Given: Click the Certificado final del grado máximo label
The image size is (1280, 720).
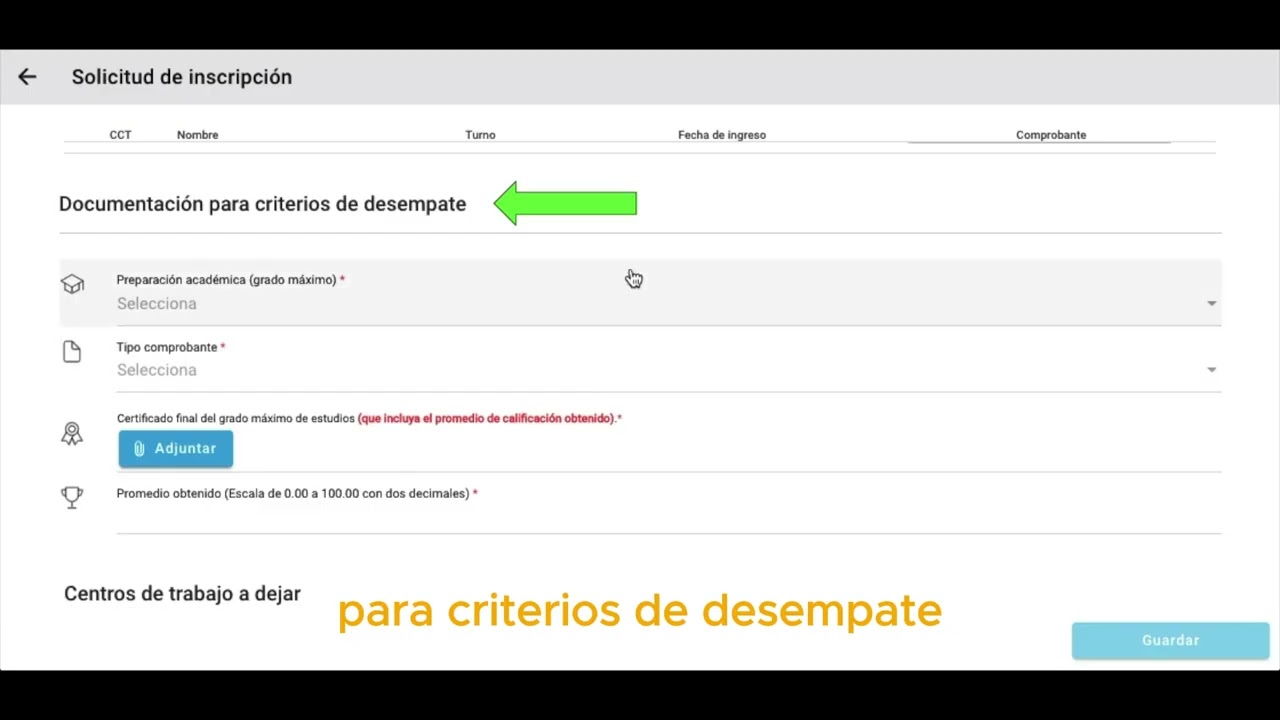Looking at the screenshot, I should [236, 419].
